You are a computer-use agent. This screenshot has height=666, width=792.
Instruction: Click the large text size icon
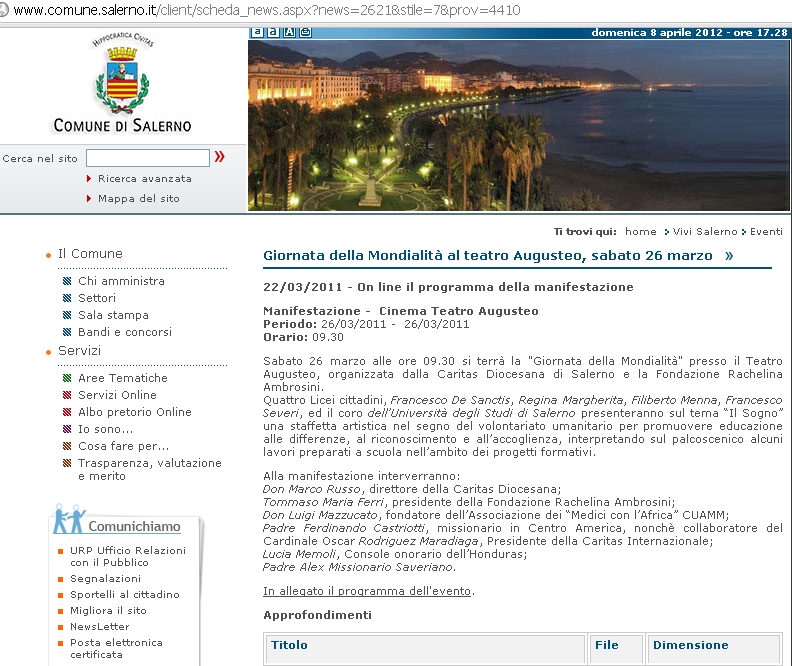click(x=289, y=32)
